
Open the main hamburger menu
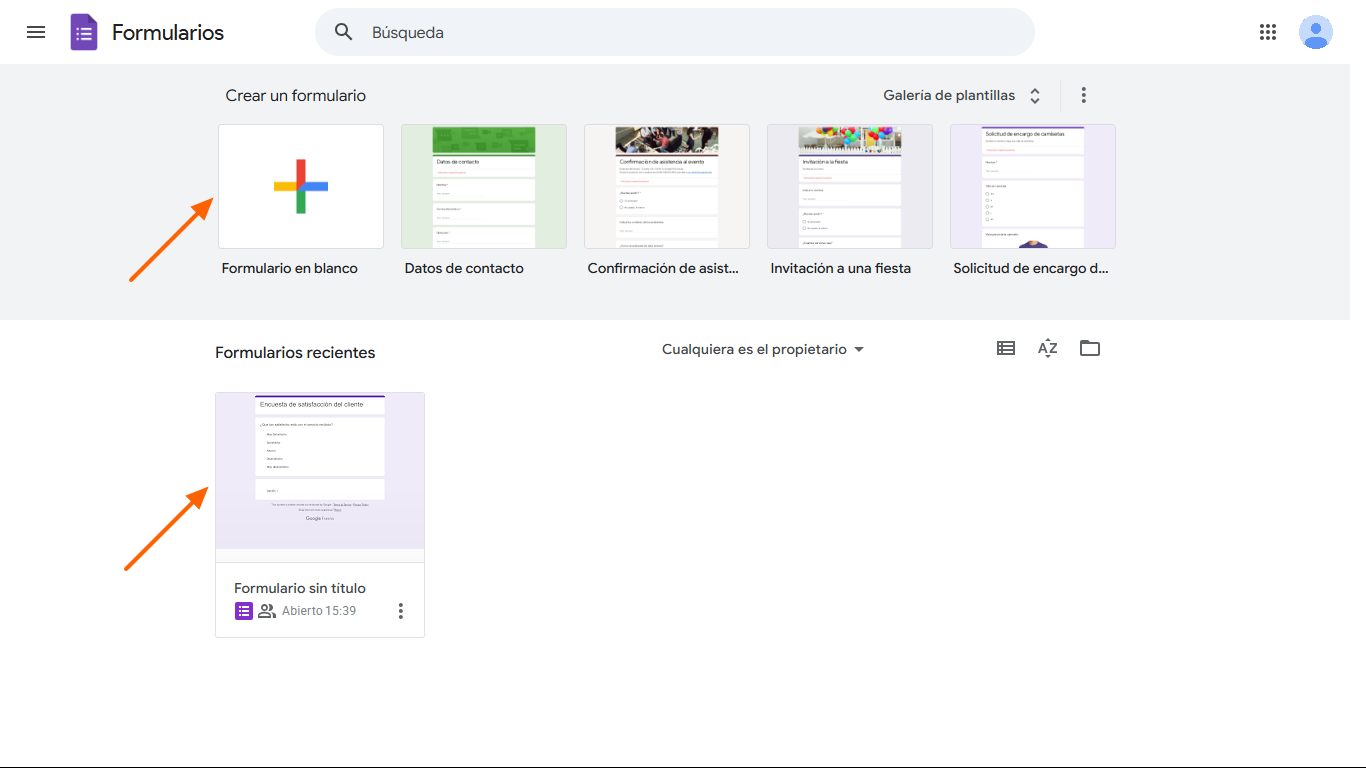pos(36,32)
